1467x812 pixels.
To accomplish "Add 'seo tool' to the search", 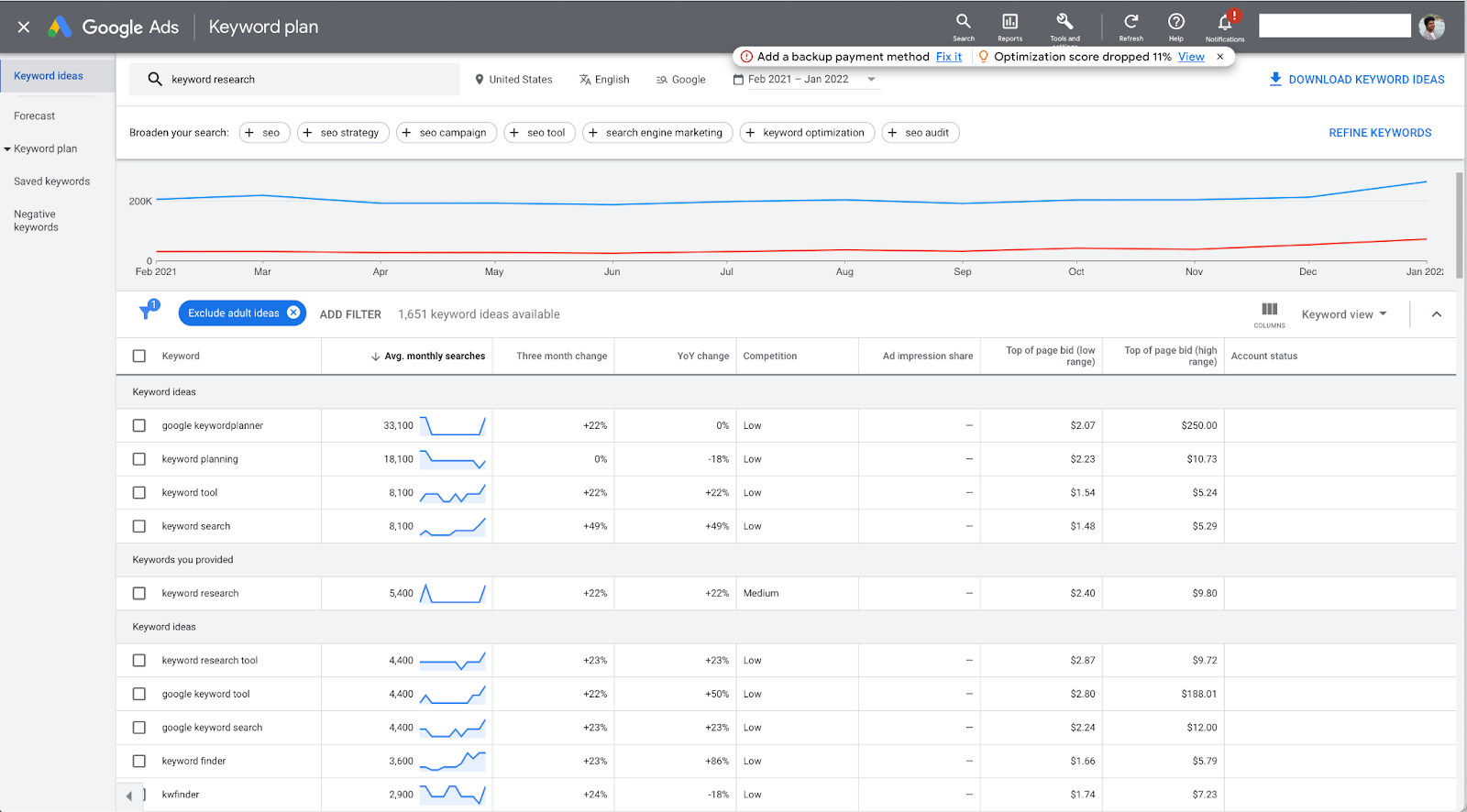I will [x=540, y=133].
